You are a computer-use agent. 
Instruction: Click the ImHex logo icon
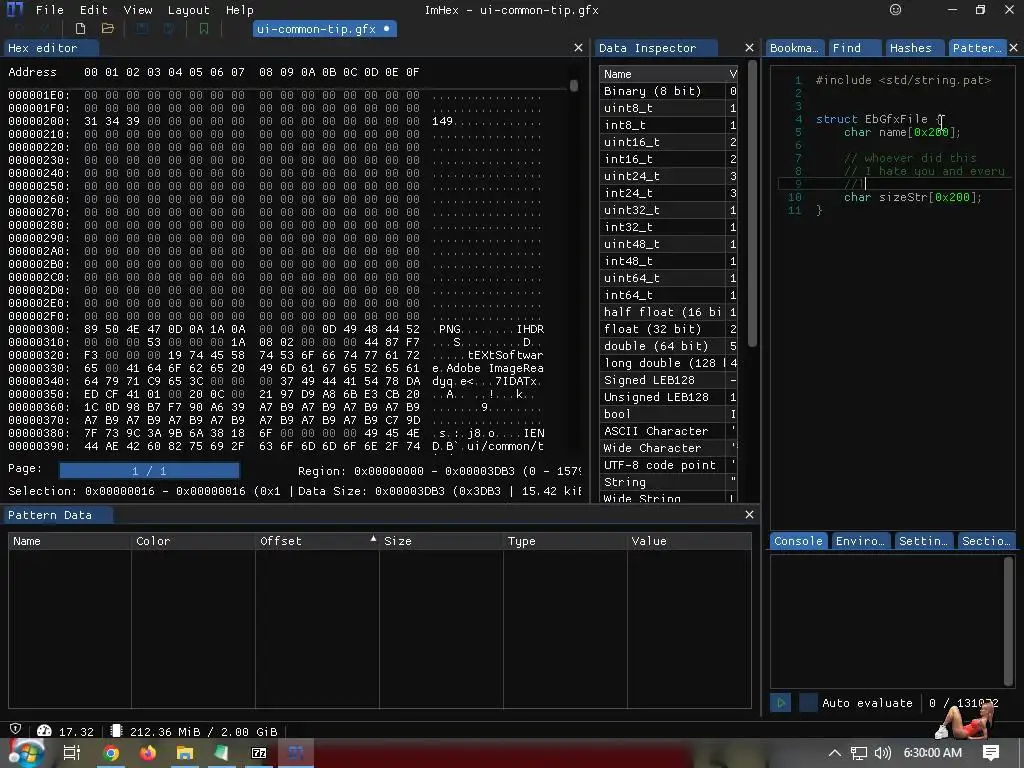point(14,9)
